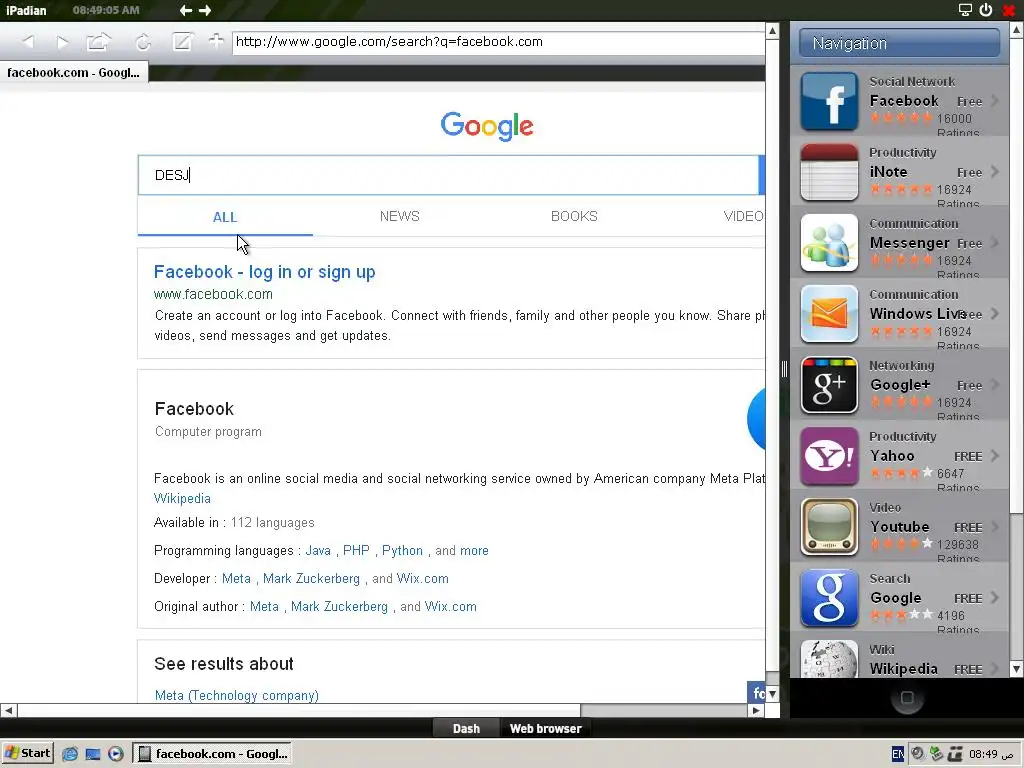Click taskbar facebook.com - Google window button
This screenshot has height=768, width=1024.
pos(212,754)
